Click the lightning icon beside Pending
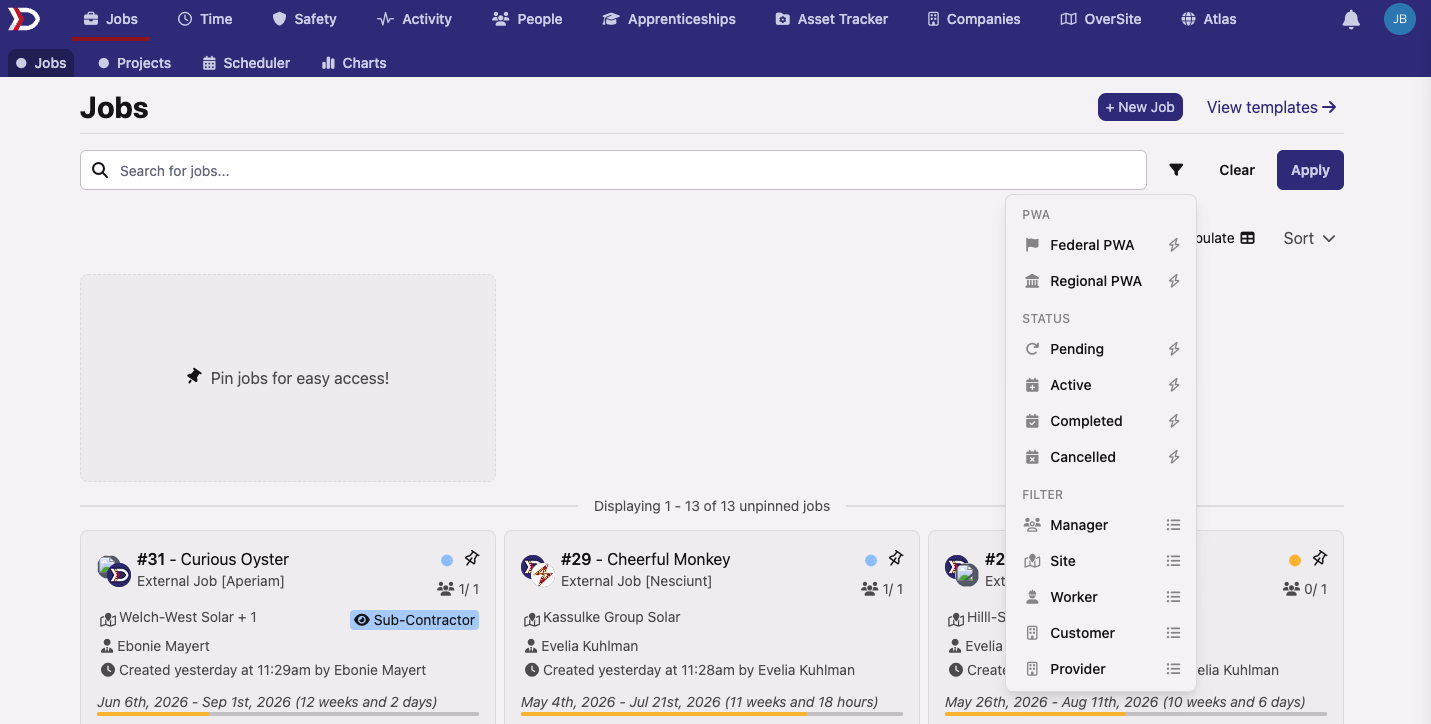 point(1174,349)
